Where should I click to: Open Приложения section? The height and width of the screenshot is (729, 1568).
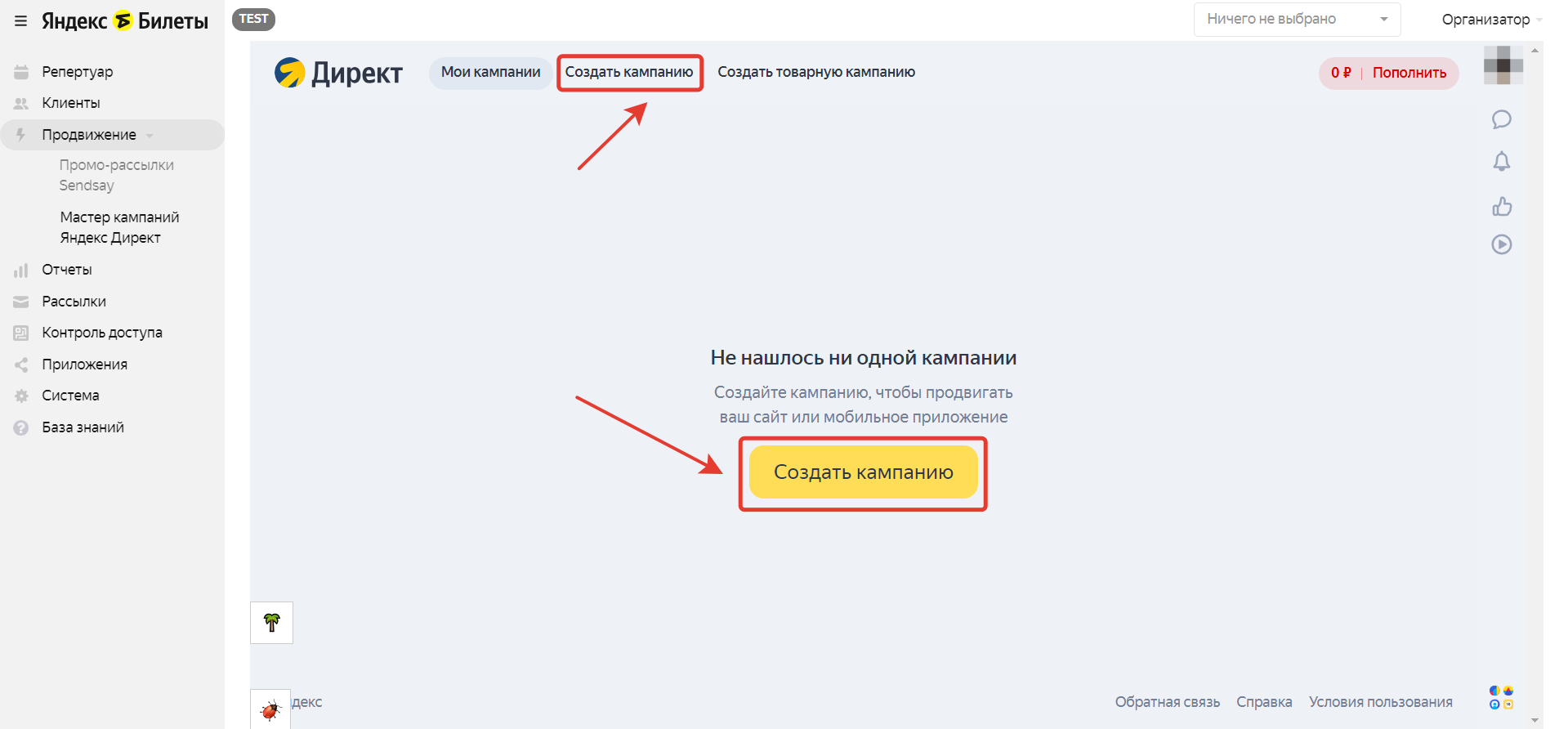tap(84, 364)
